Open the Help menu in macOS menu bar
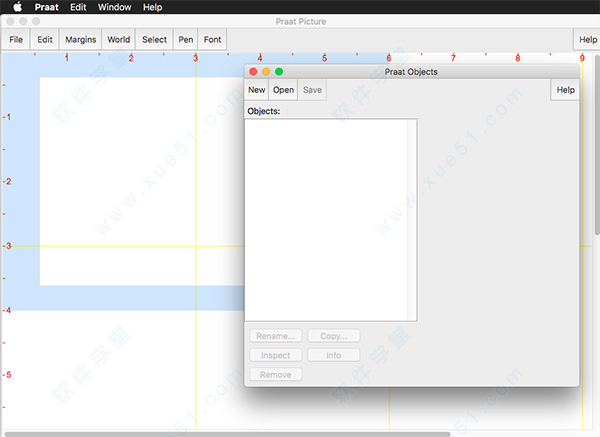 152,7
